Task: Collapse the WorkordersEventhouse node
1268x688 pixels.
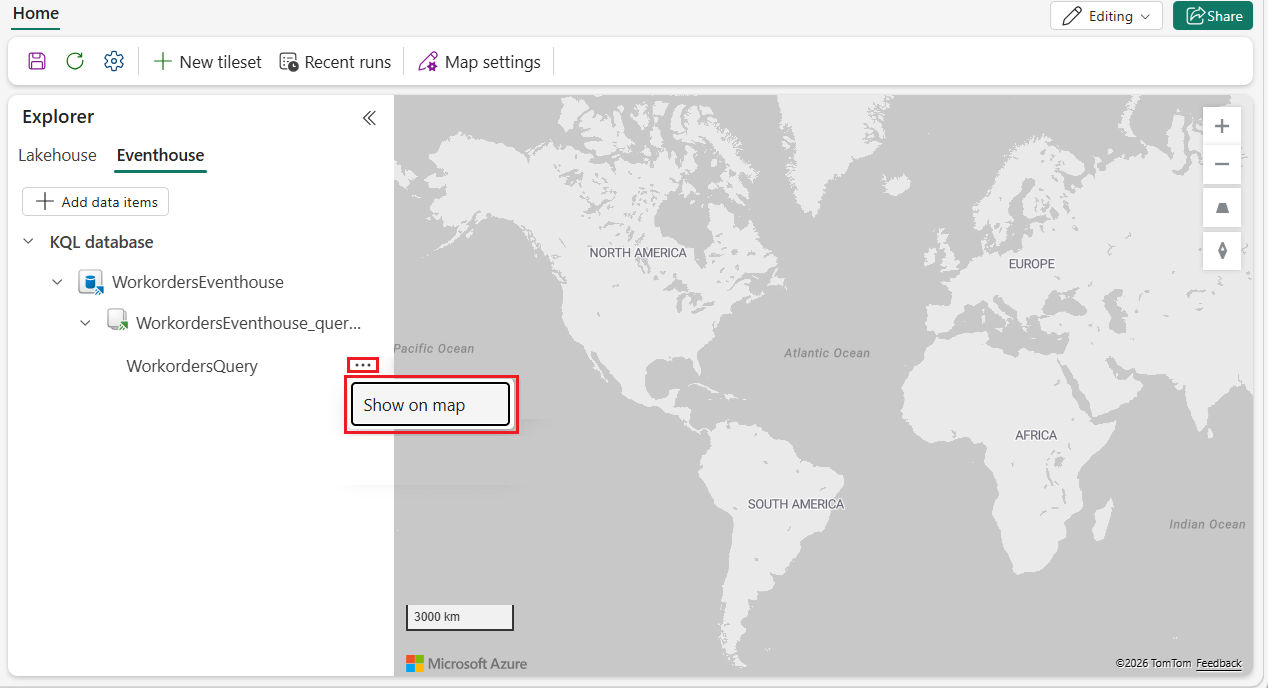Action: tap(57, 282)
